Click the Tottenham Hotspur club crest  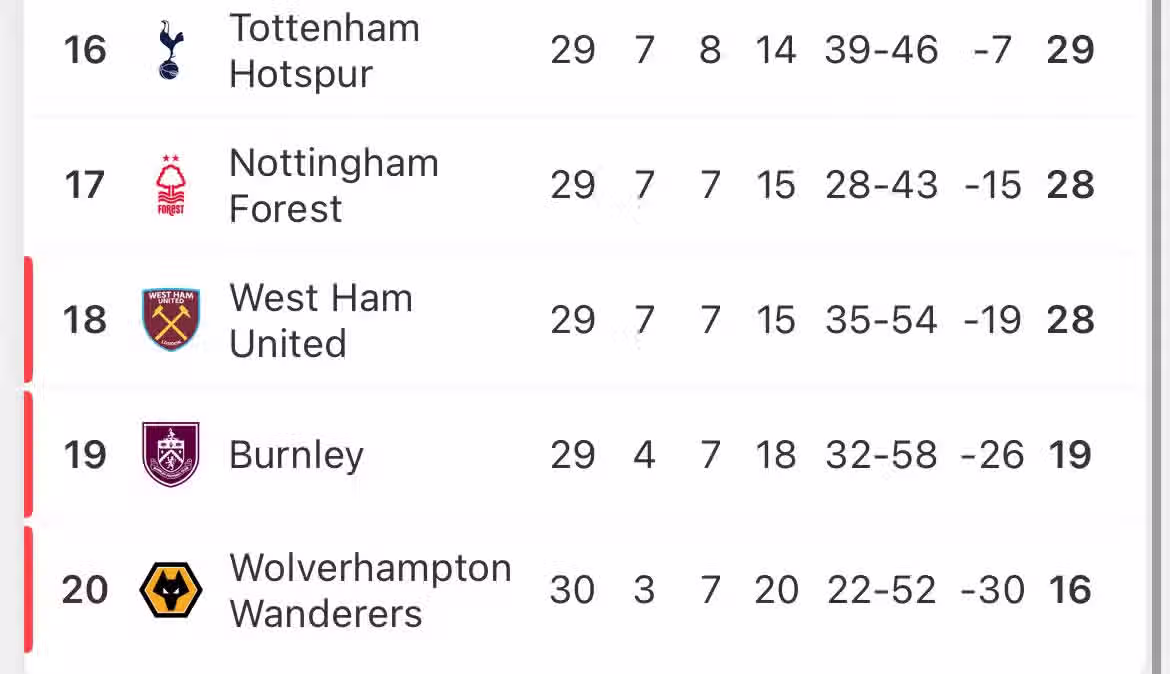pos(171,50)
